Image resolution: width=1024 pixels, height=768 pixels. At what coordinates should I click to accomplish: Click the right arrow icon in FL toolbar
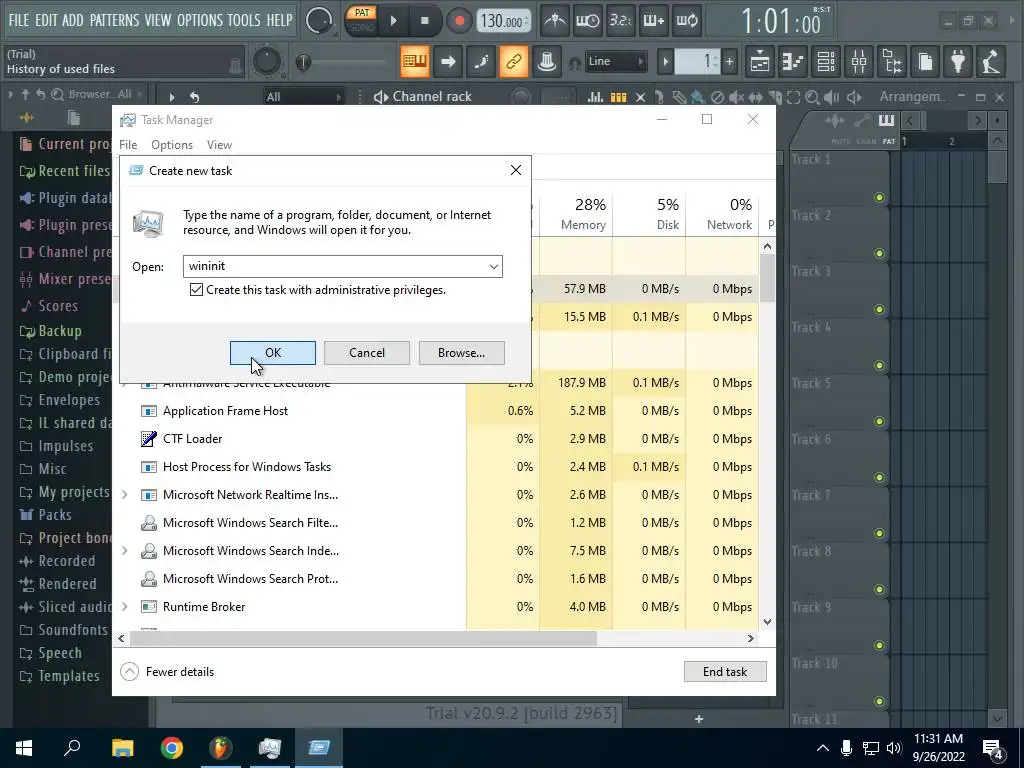click(448, 62)
